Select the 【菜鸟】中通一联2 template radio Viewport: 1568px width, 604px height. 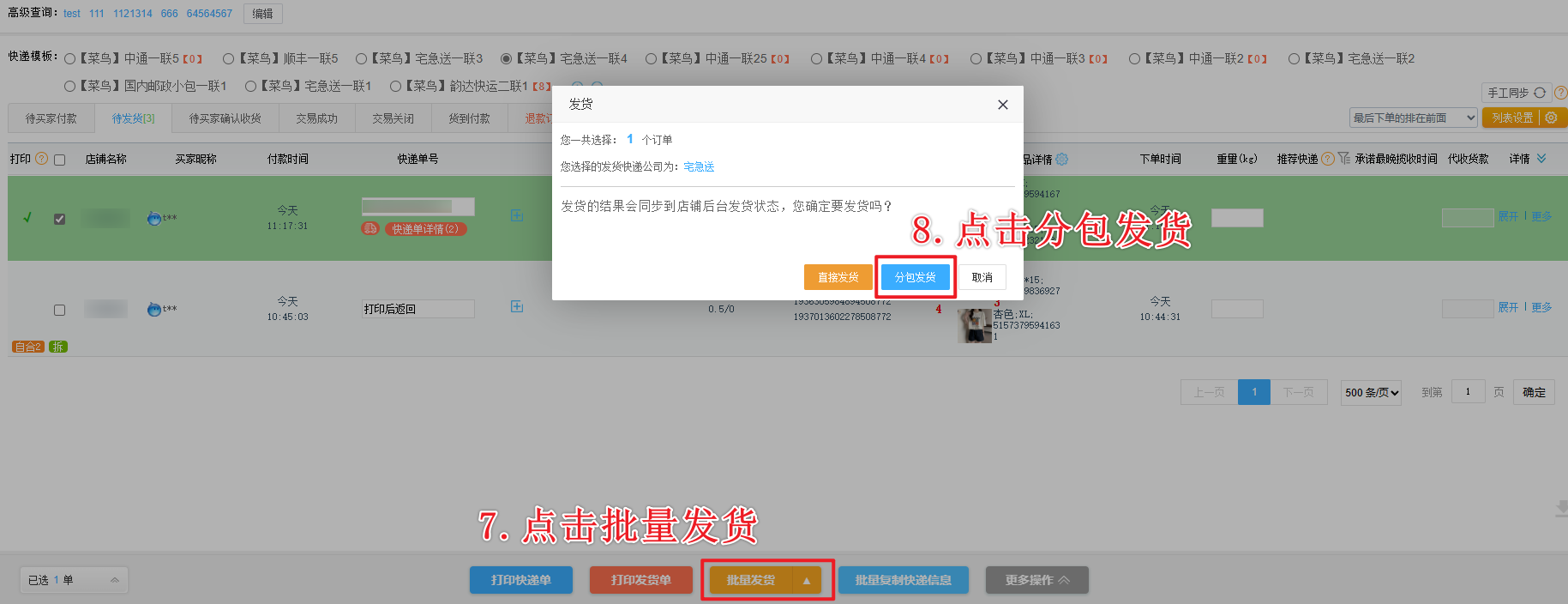[1134, 59]
